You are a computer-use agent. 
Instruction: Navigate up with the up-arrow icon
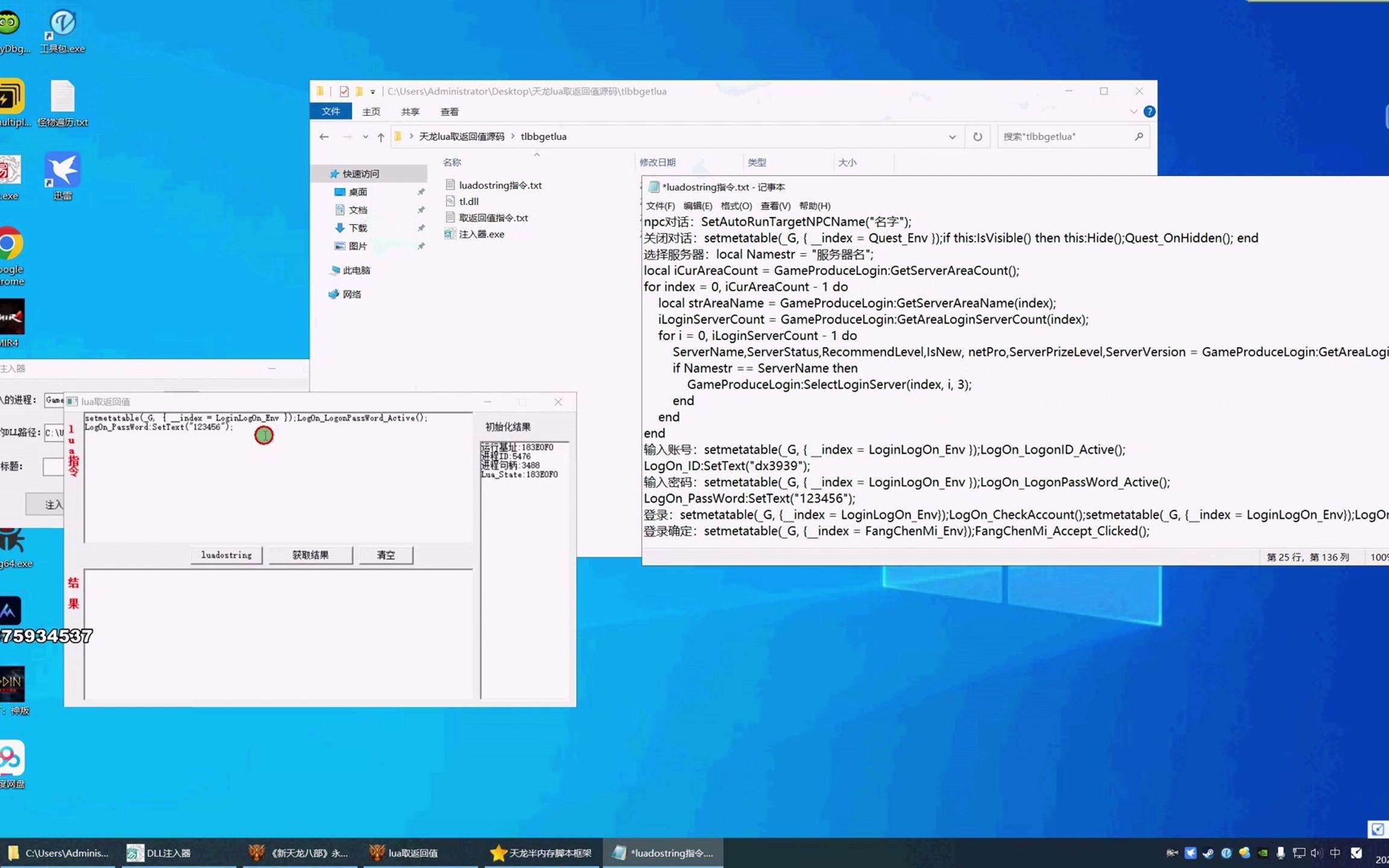point(380,137)
